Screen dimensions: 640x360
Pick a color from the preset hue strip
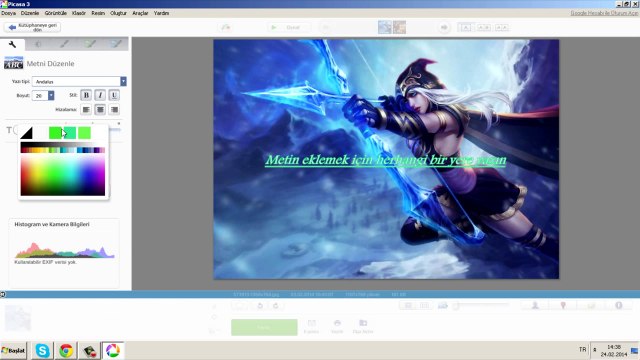pos(63,150)
